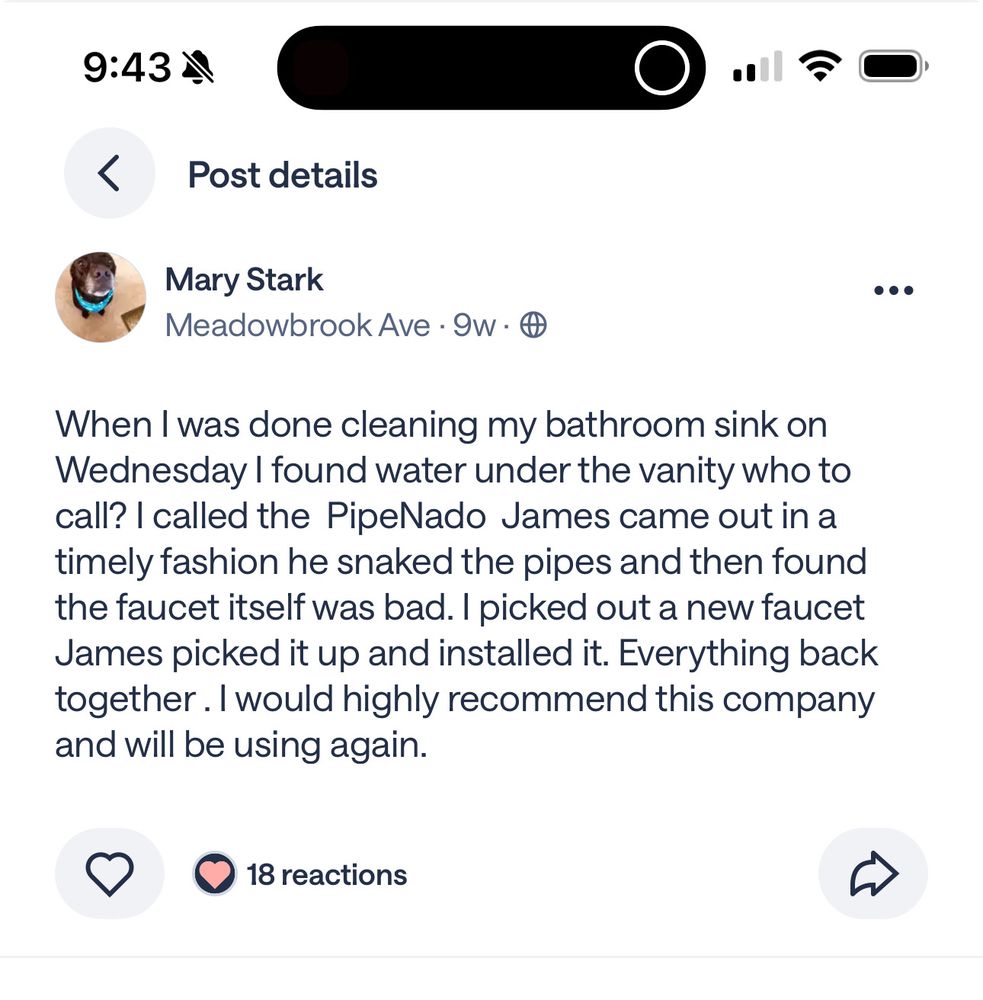Screen dimensions: 983x1000
Task: Tap the circle indicator in Dynamic Island
Action: coord(661,69)
